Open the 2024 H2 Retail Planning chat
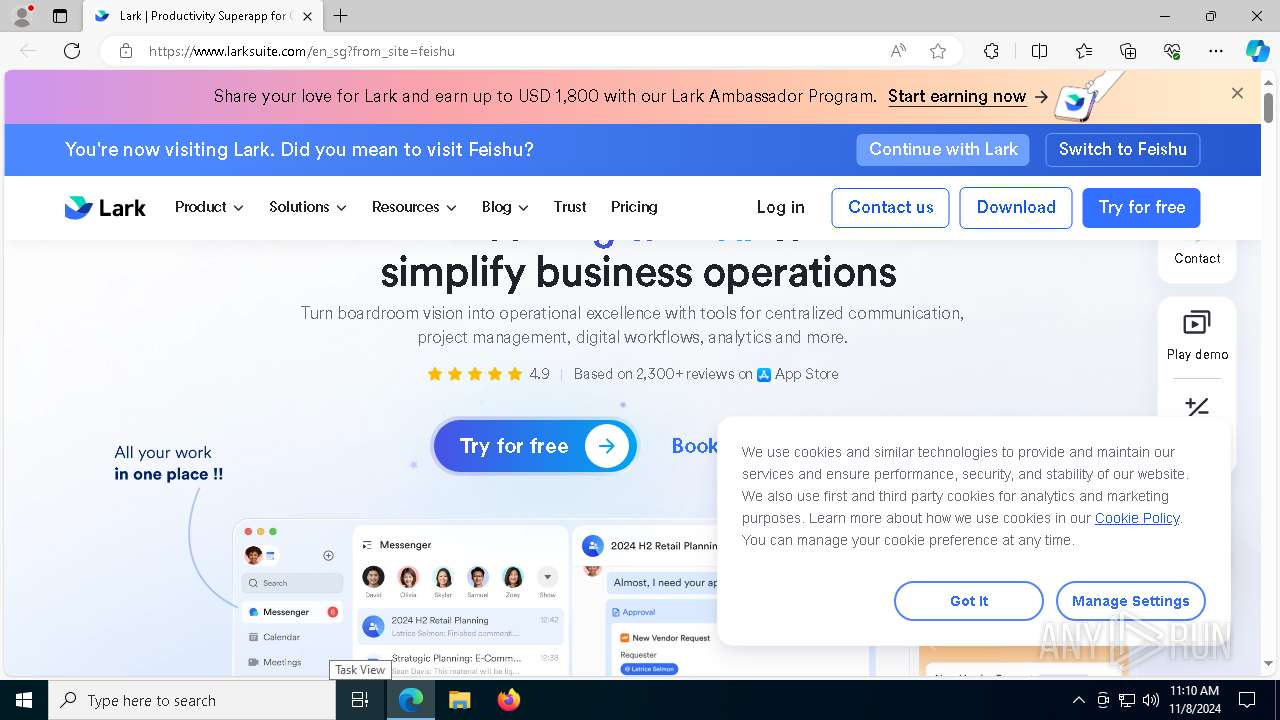1280x720 pixels. click(x=461, y=626)
